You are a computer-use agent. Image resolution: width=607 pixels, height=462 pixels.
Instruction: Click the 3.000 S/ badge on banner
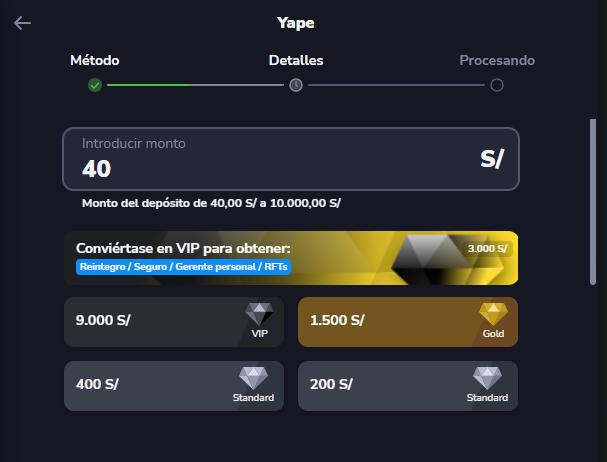tap(488, 248)
